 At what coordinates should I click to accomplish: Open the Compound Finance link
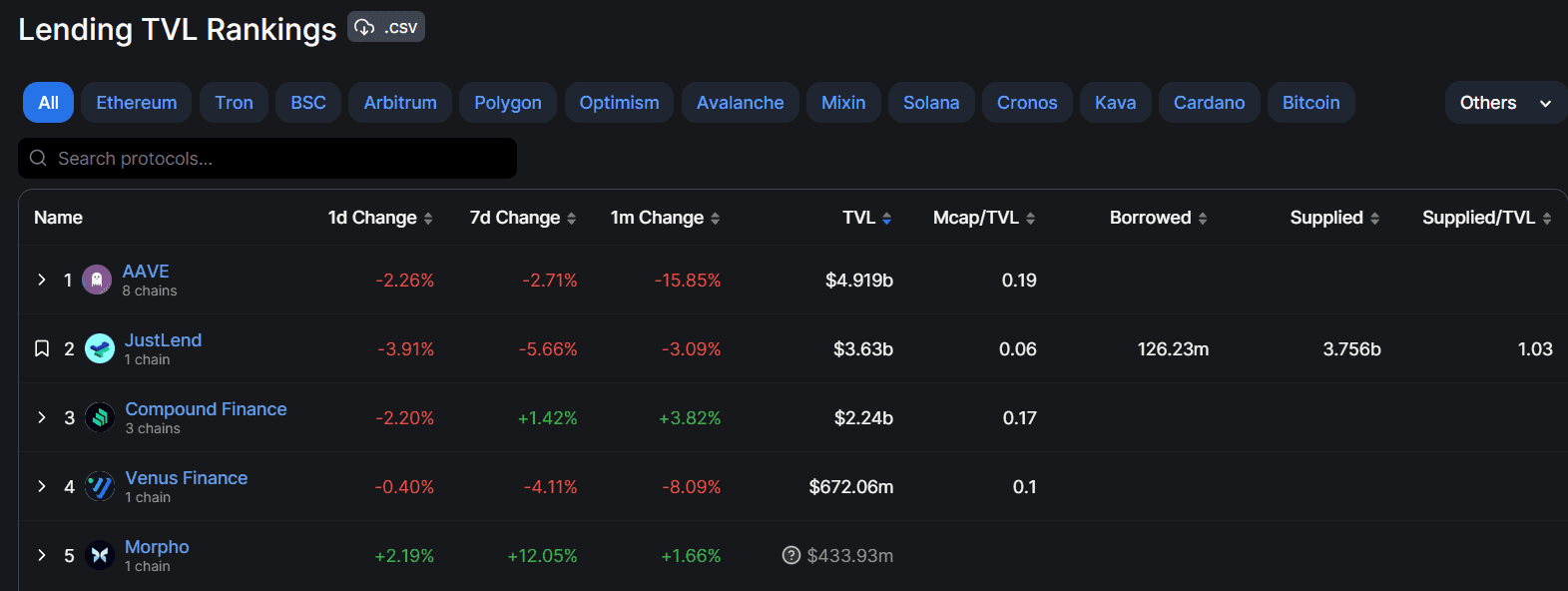[206, 409]
